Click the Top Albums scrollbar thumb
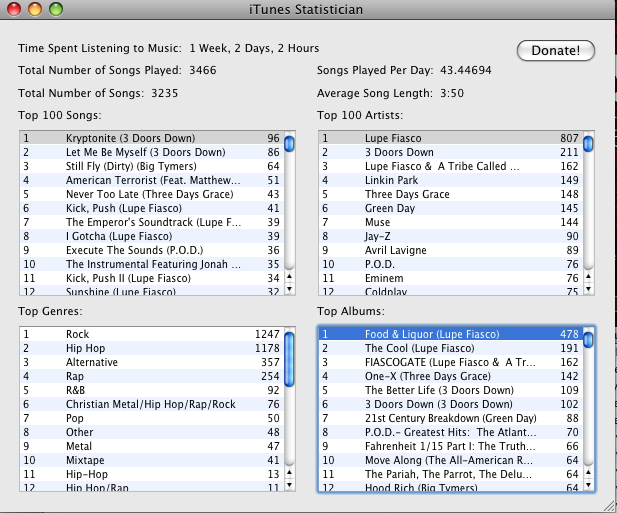Viewport: 617px width, 513px height. click(588, 340)
